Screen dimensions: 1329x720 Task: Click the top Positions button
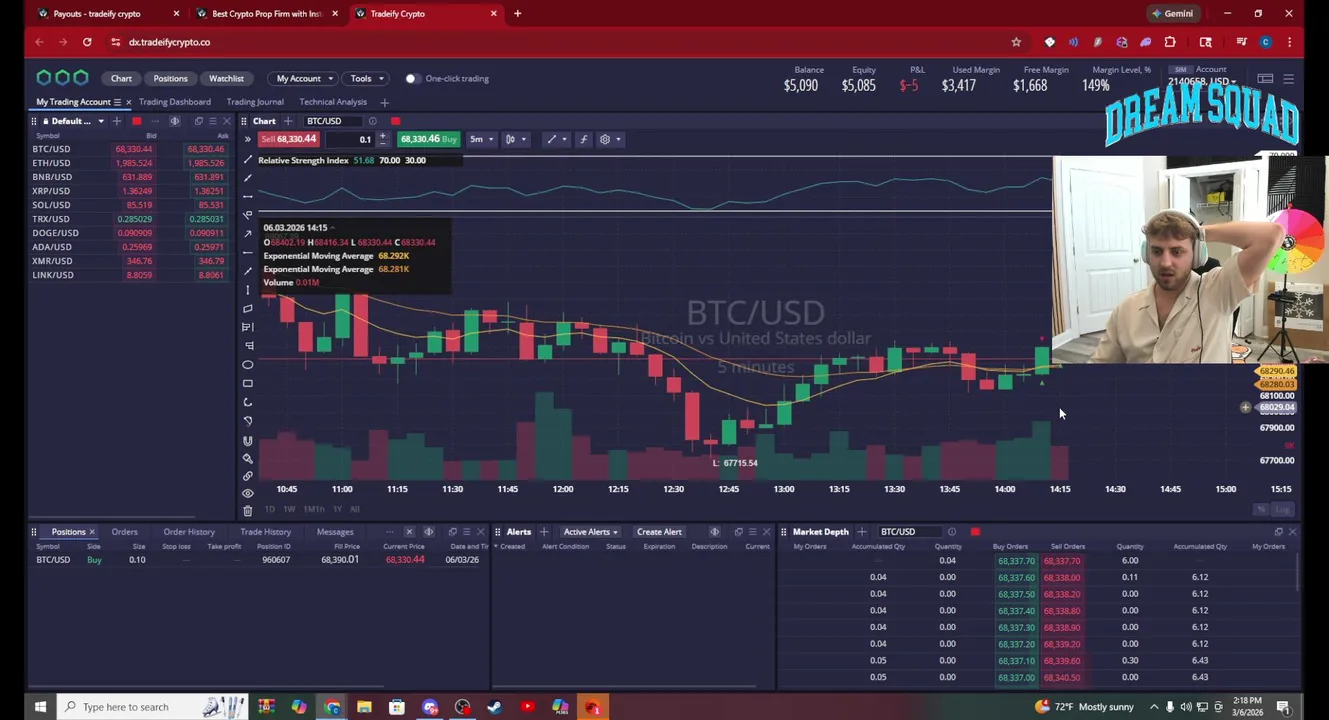point(170,79)
